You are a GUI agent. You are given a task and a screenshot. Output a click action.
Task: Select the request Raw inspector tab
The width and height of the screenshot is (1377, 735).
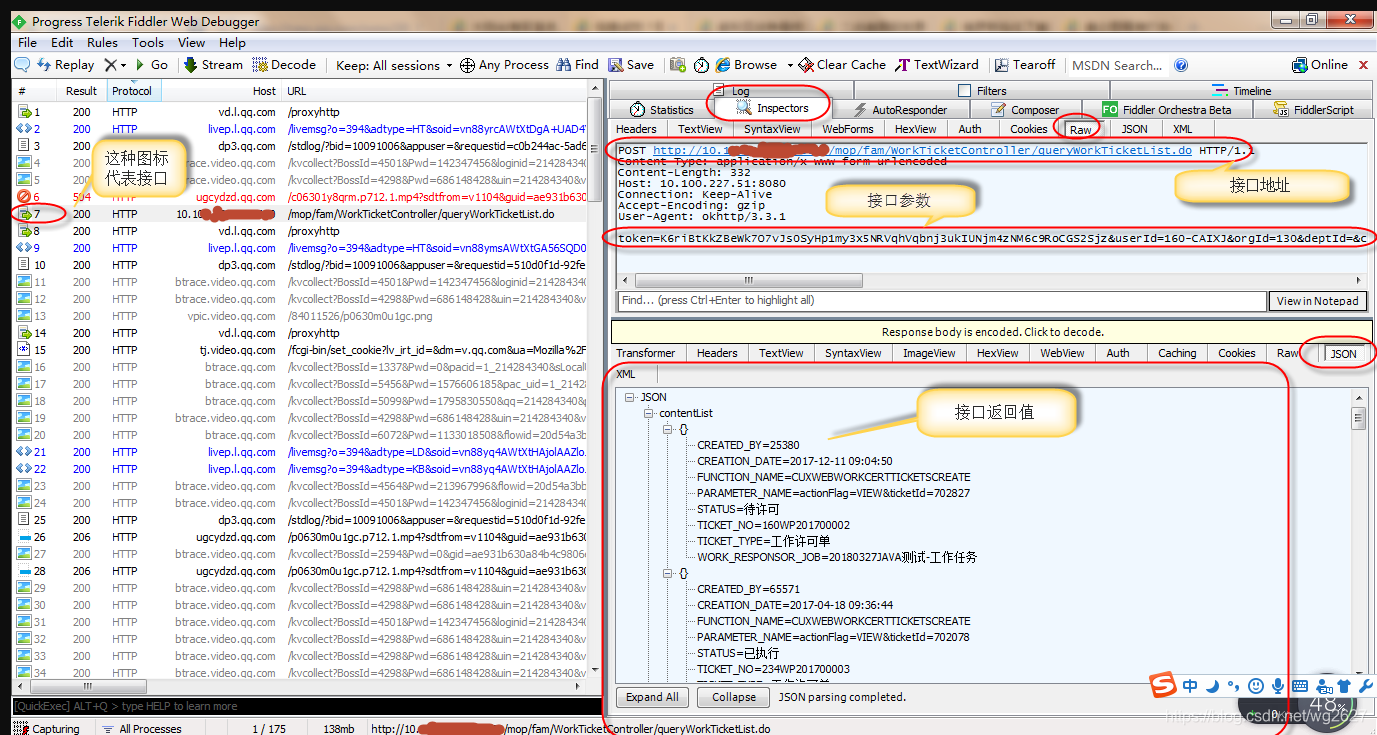coord(1081,130)
